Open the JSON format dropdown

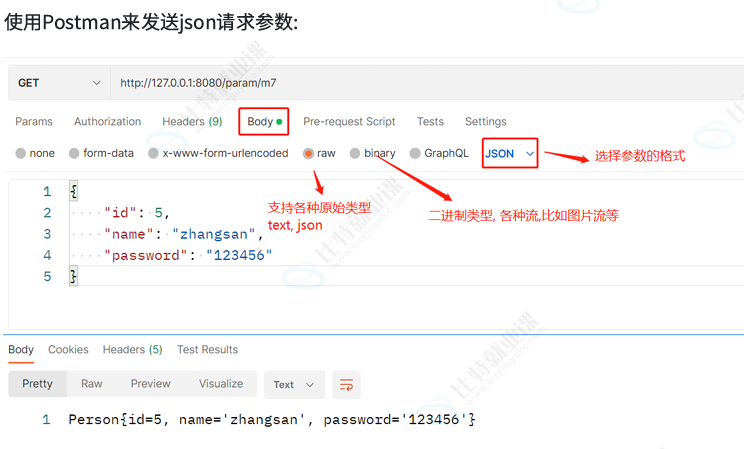[x=510, y=153]
